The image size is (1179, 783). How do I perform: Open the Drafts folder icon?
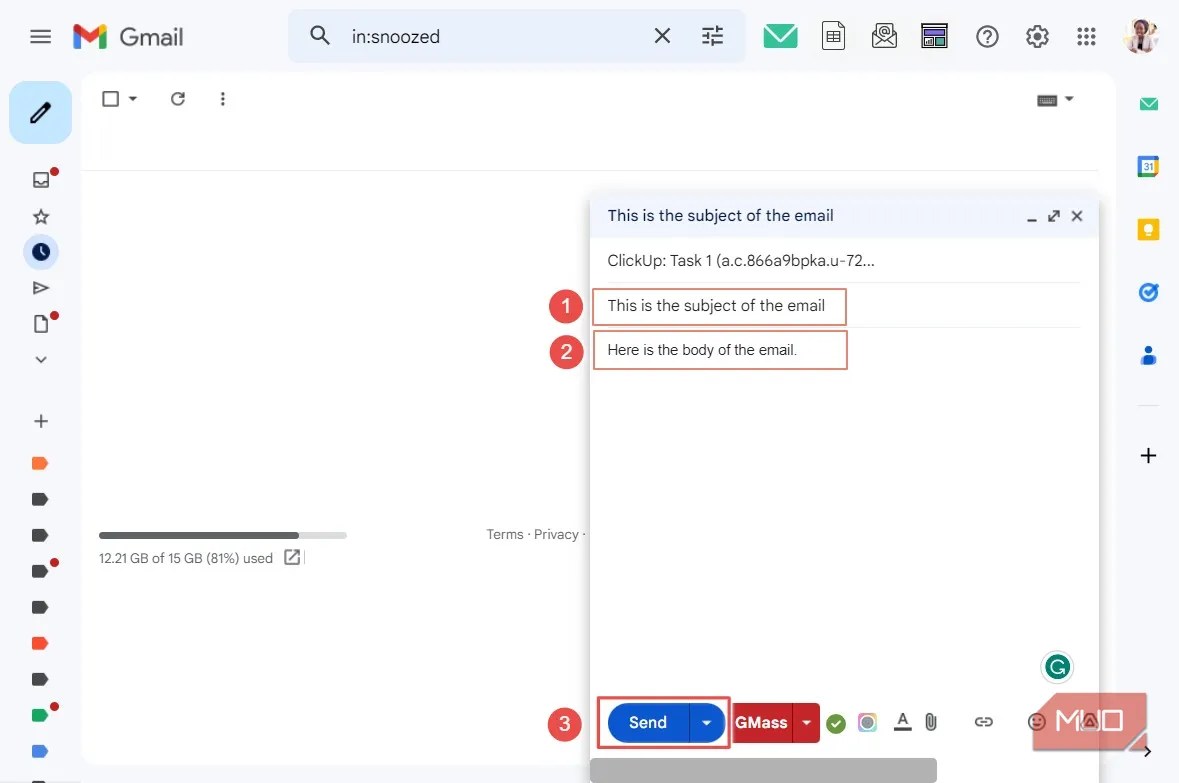click(x=40, y=323)
